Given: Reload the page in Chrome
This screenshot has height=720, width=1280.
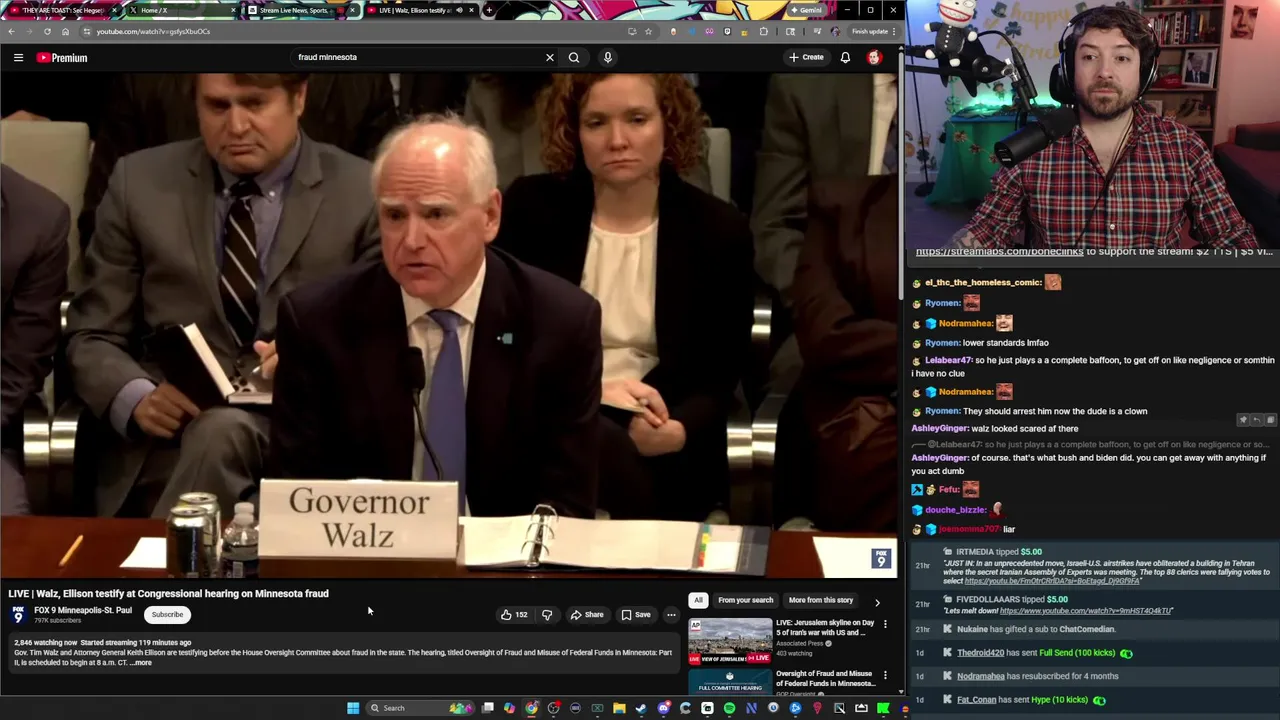Looking at the screenshot, I should 47,31.
